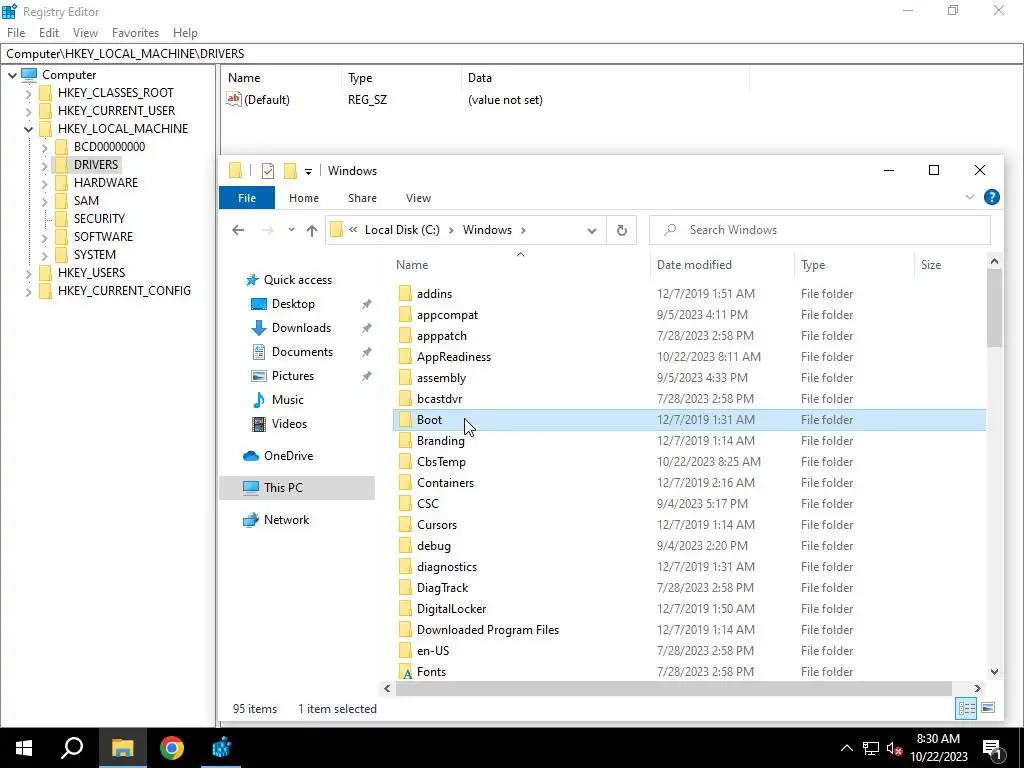Select the Fonts folder
This screenshot has height=768, width=1024.
pyautogui.click(x=431, y=671)
